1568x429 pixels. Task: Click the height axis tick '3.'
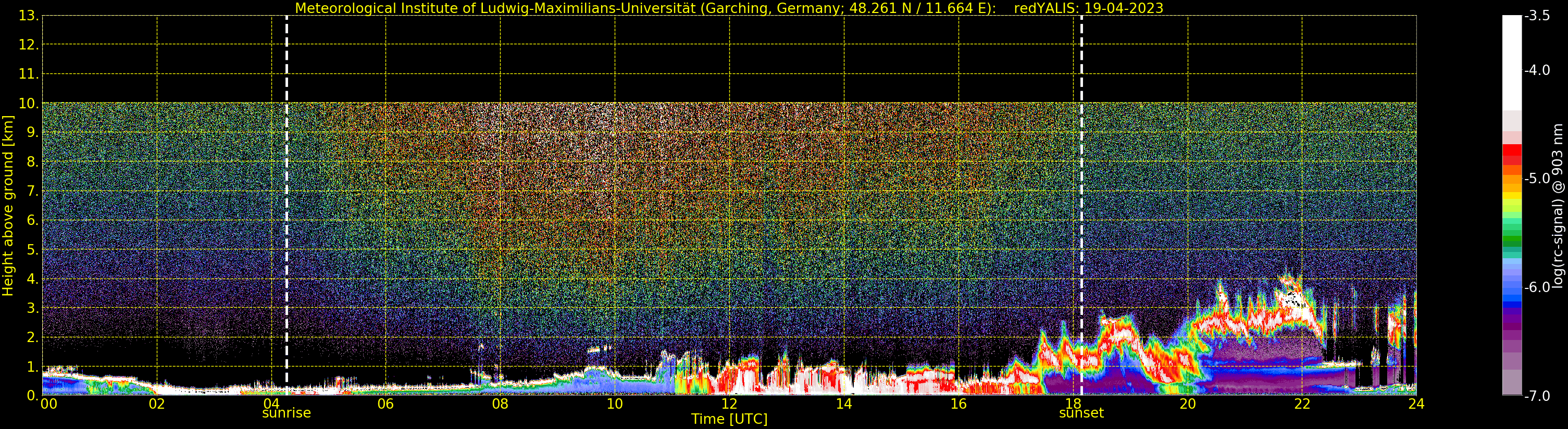(32, 308)
